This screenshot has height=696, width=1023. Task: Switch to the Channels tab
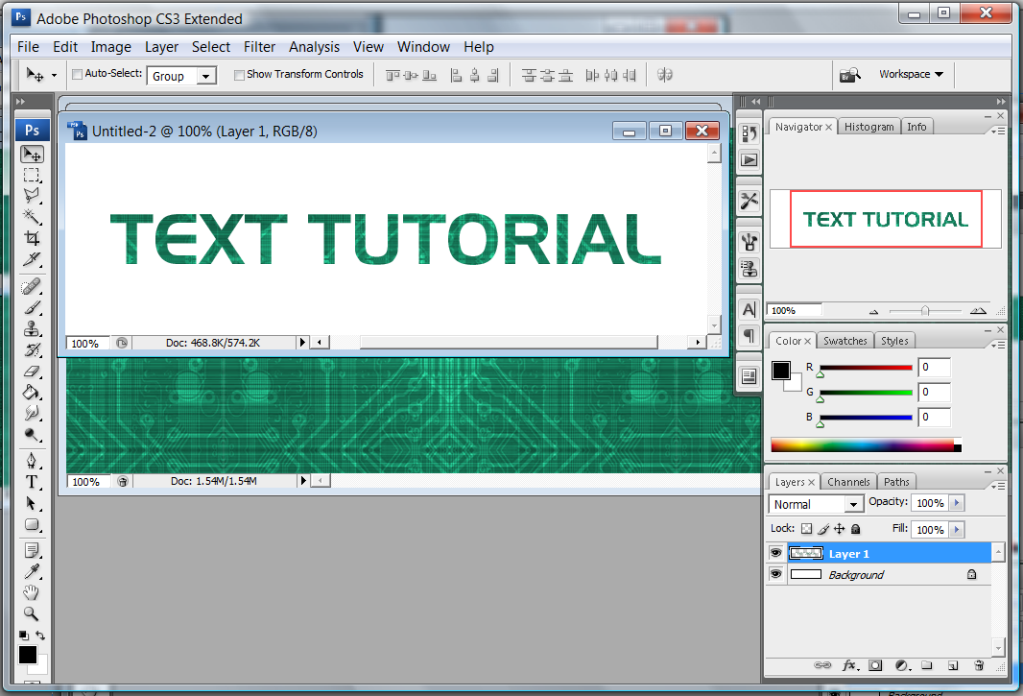point(848,482)
